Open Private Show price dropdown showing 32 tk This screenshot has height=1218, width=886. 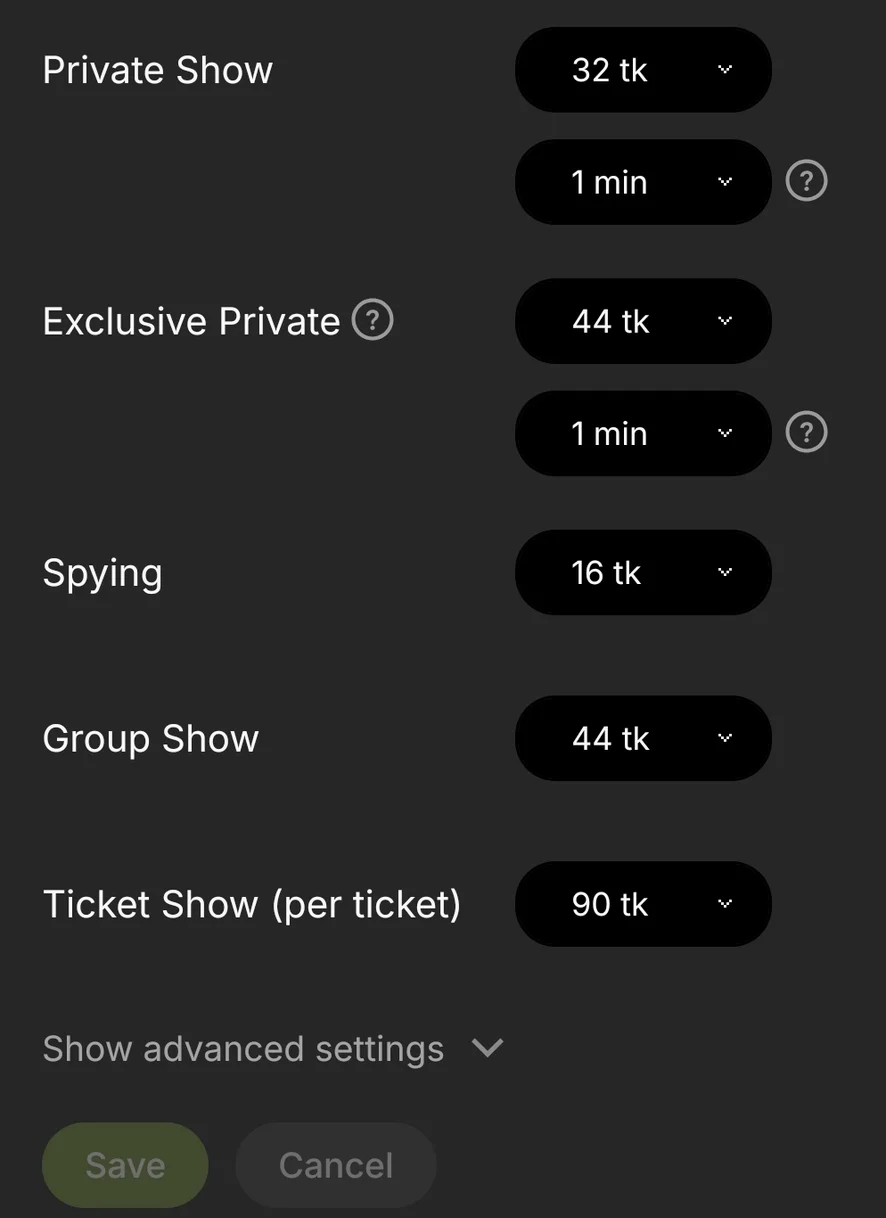coord(642,70)
